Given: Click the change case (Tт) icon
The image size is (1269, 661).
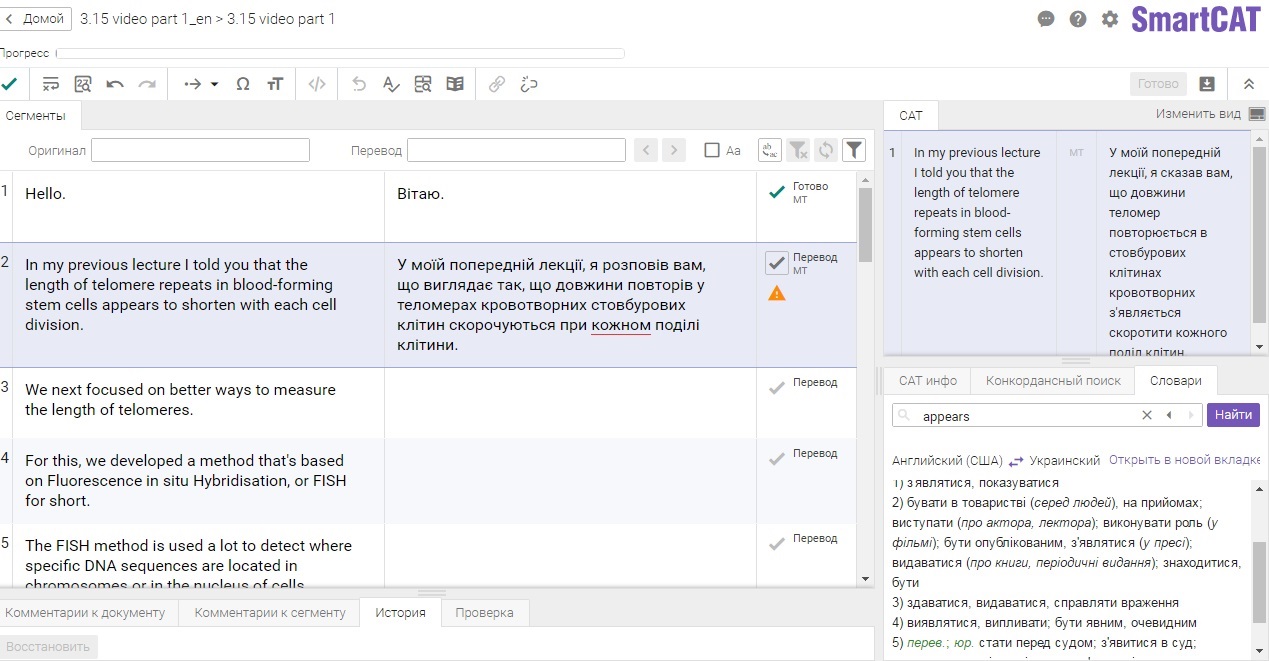Looking at the screenshot, I should pyautogui.click(x=275, y=84).
